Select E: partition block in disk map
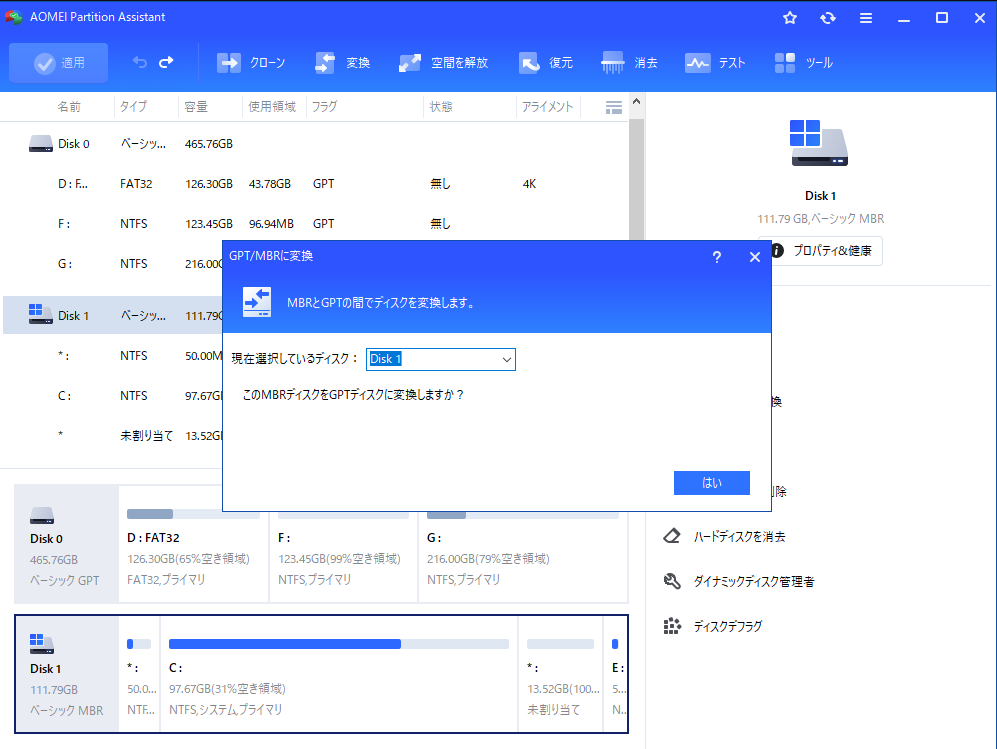This screenshot has width=997, height=749. coord(615,674)
